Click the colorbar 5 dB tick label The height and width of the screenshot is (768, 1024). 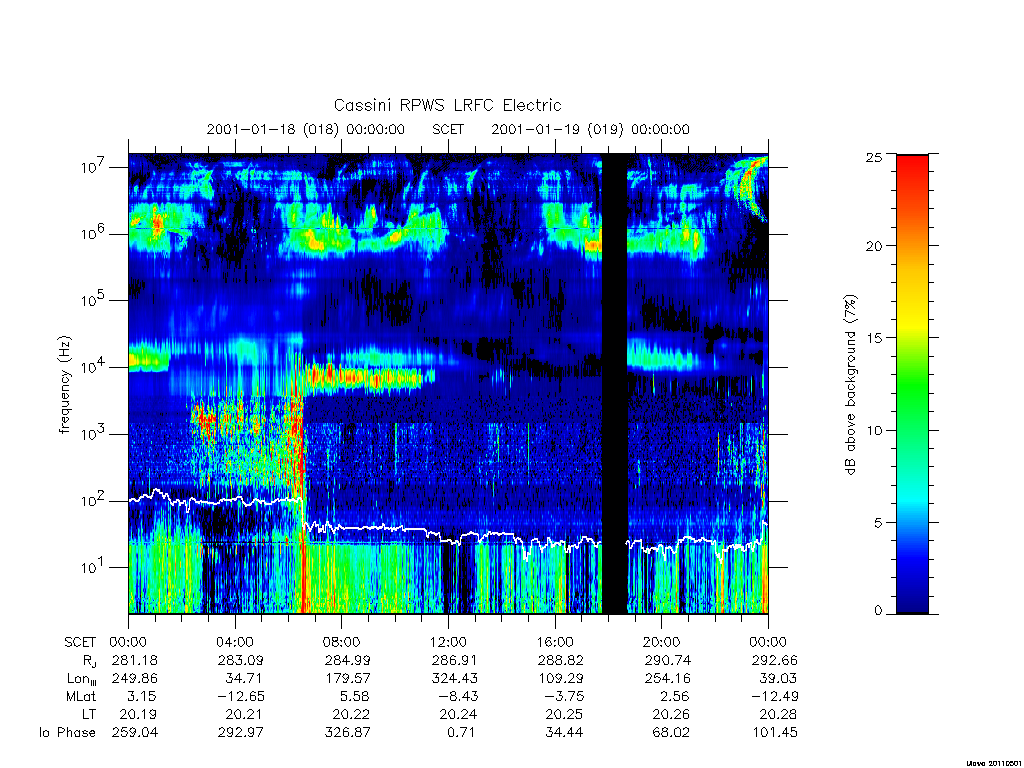tap(878, 522)
